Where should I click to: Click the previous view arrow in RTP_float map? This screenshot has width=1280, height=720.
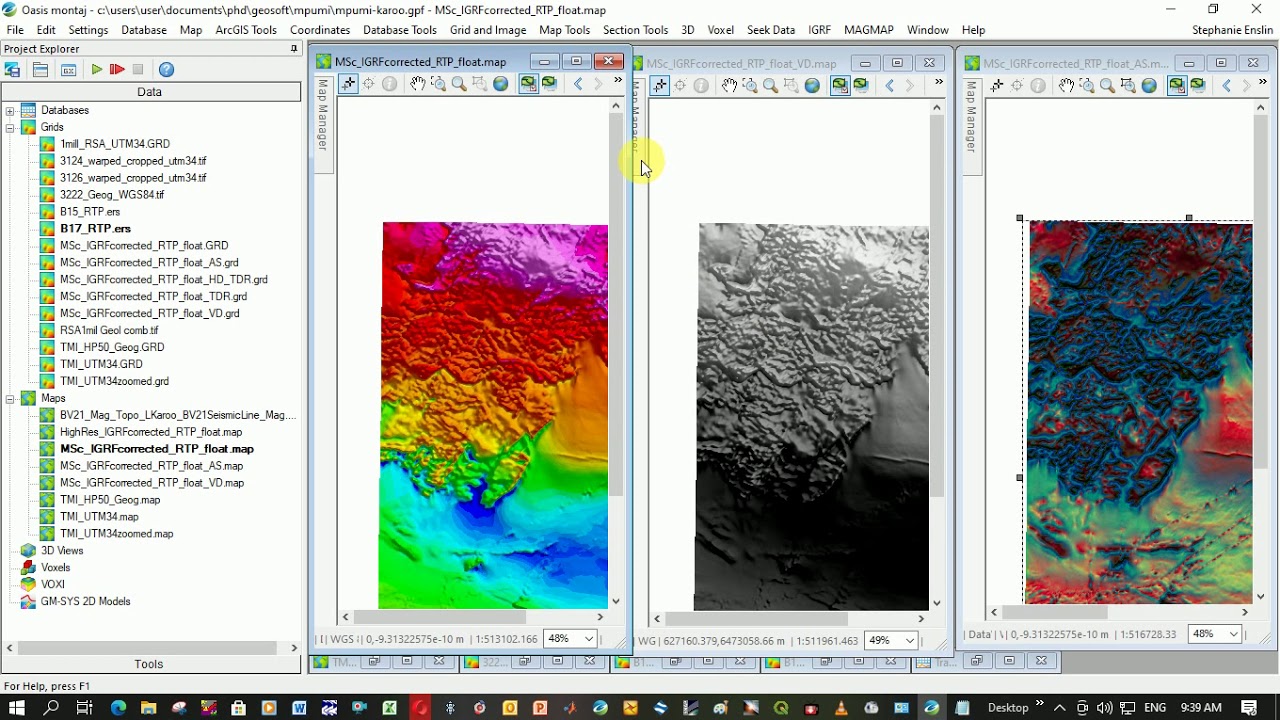(x=578, y=84)
